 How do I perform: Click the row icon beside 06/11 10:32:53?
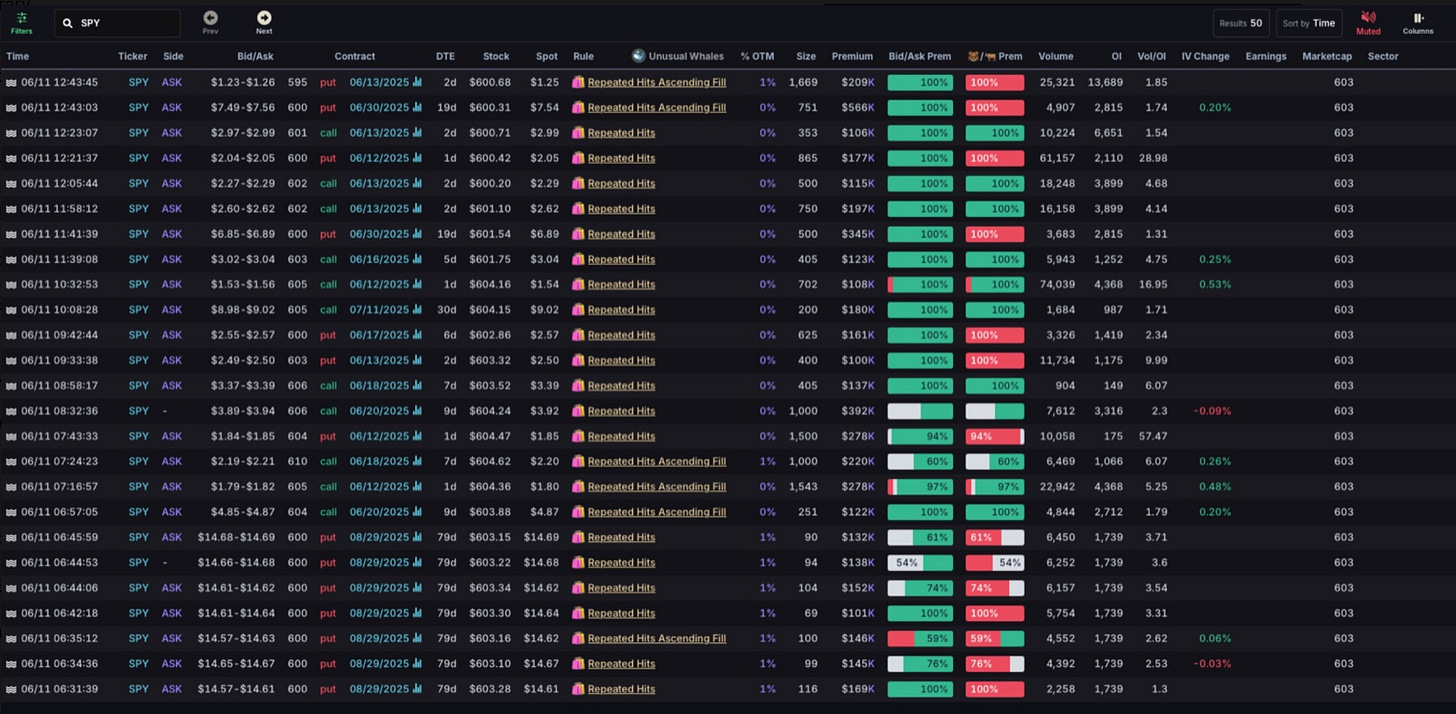(x=11, y=284)
